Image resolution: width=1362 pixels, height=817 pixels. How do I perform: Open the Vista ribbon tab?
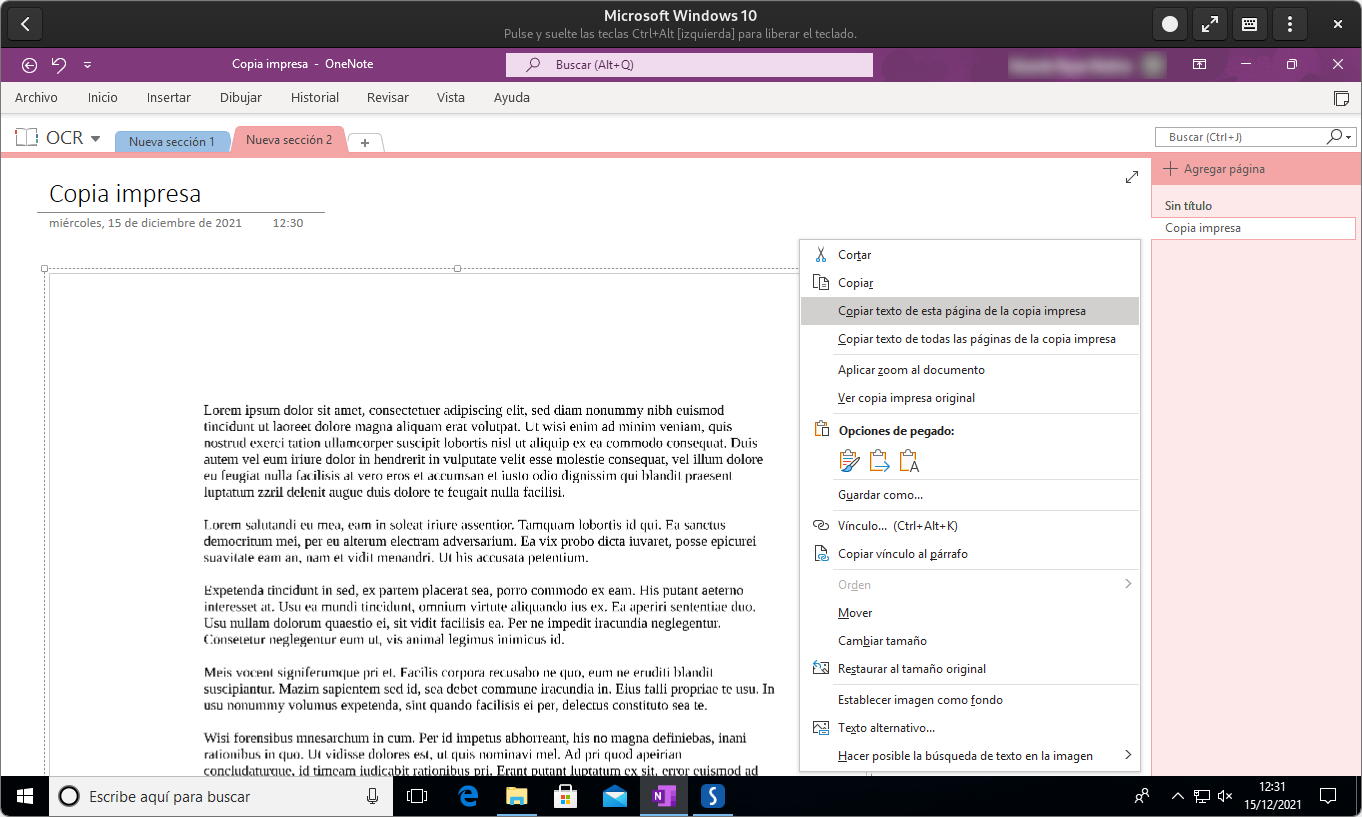pyautogui.click(x=451, y=98)
